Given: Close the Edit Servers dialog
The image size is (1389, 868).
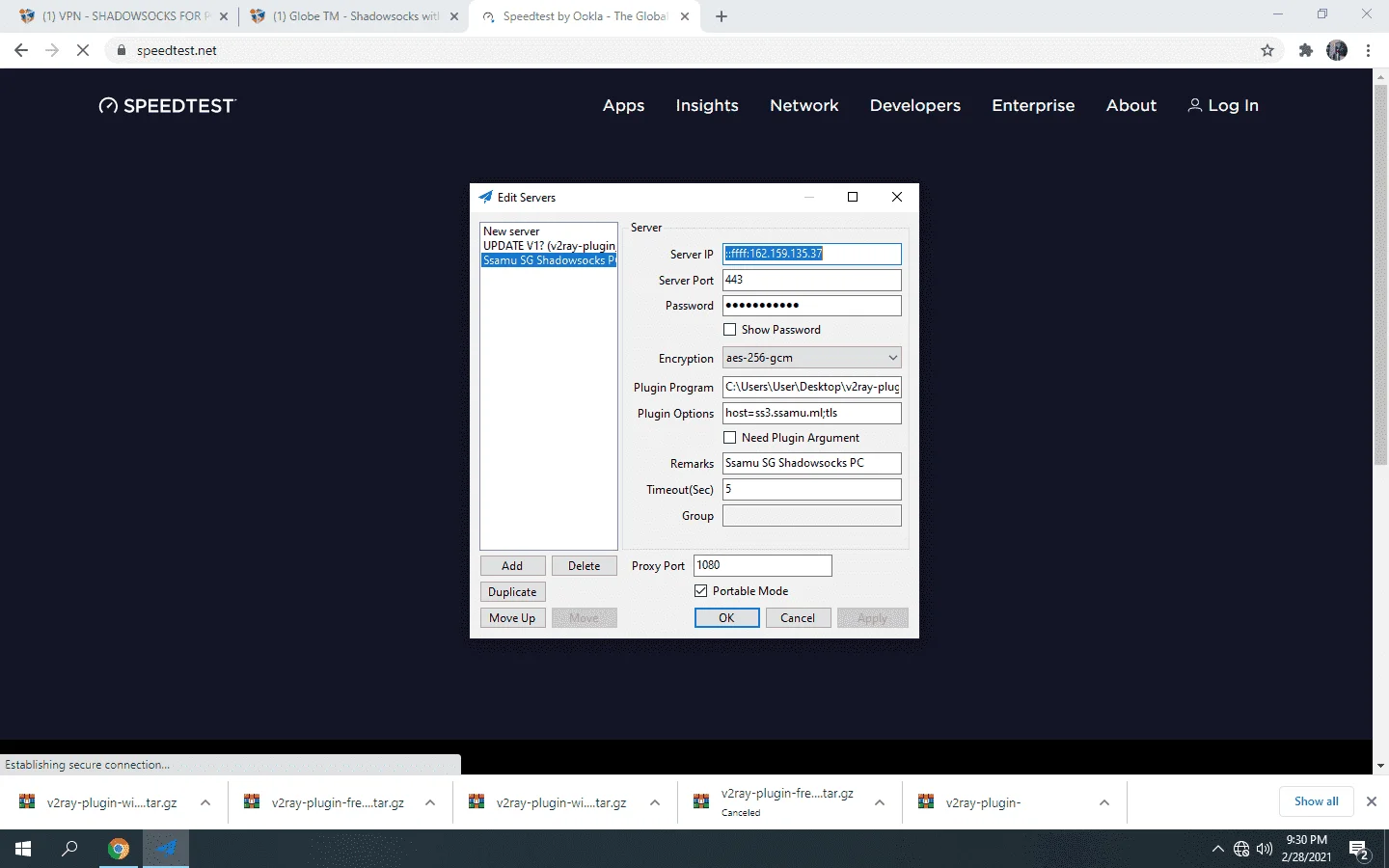Looking at the screenshot, I should pyautogui.click(x=897, y=197).
